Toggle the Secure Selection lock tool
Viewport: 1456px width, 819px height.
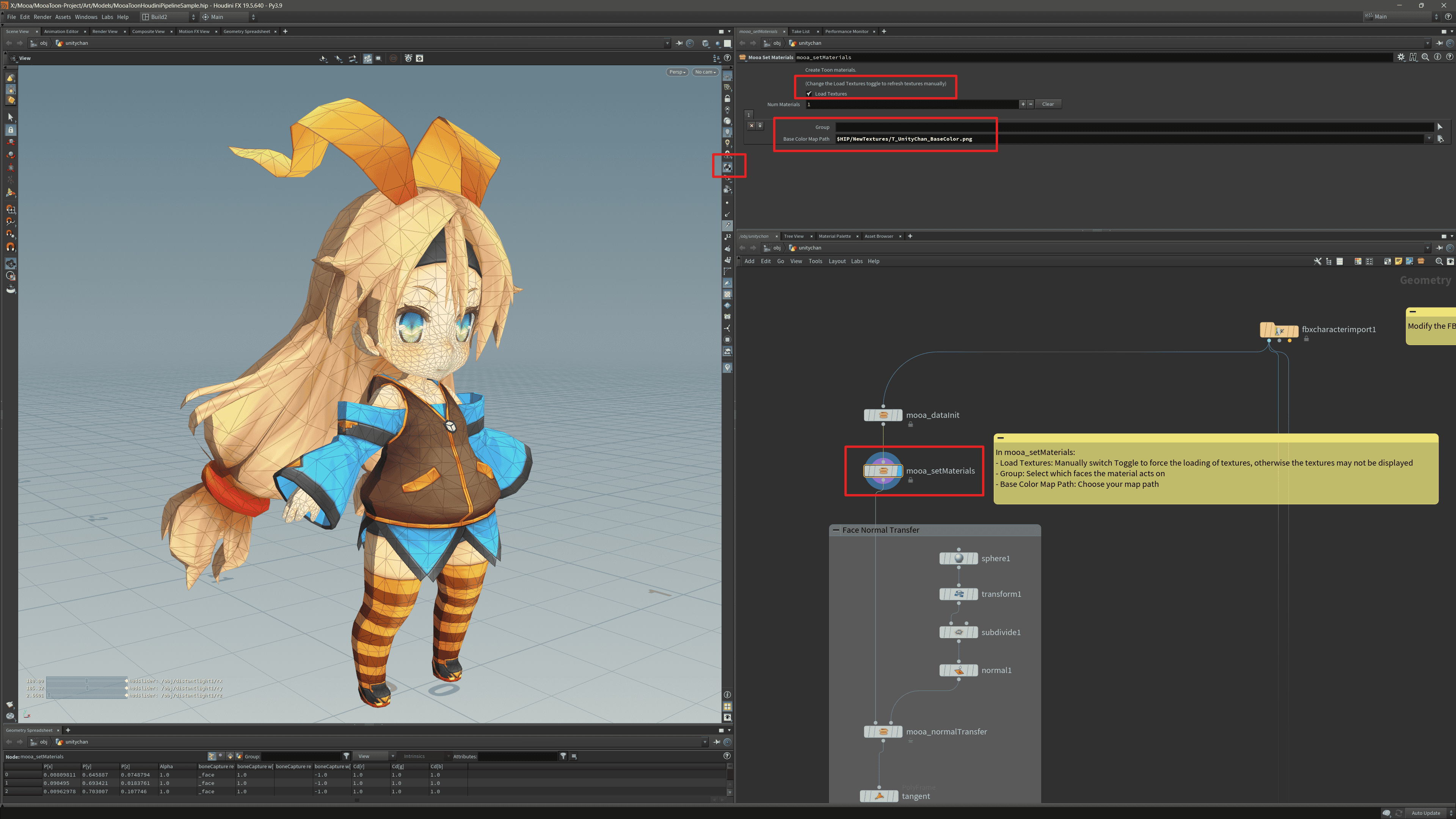click(x=10, y=130)
